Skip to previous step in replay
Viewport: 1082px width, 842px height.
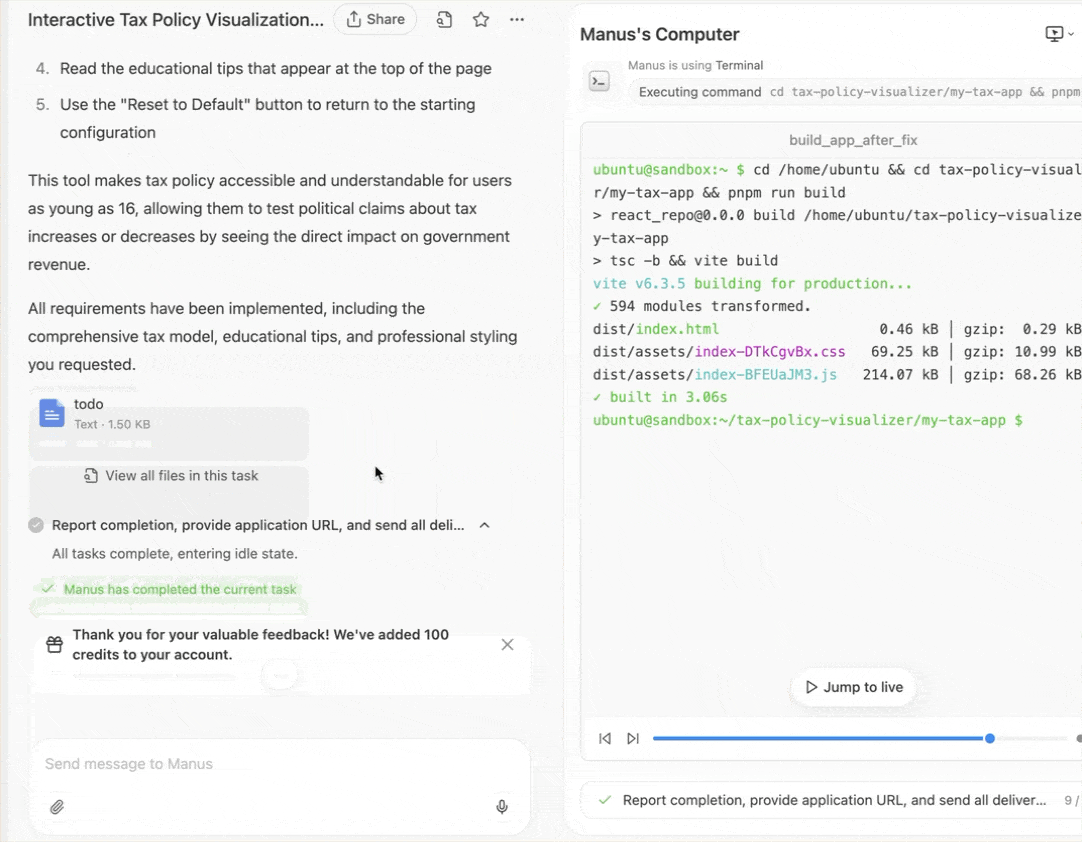(x=605, y=738)
